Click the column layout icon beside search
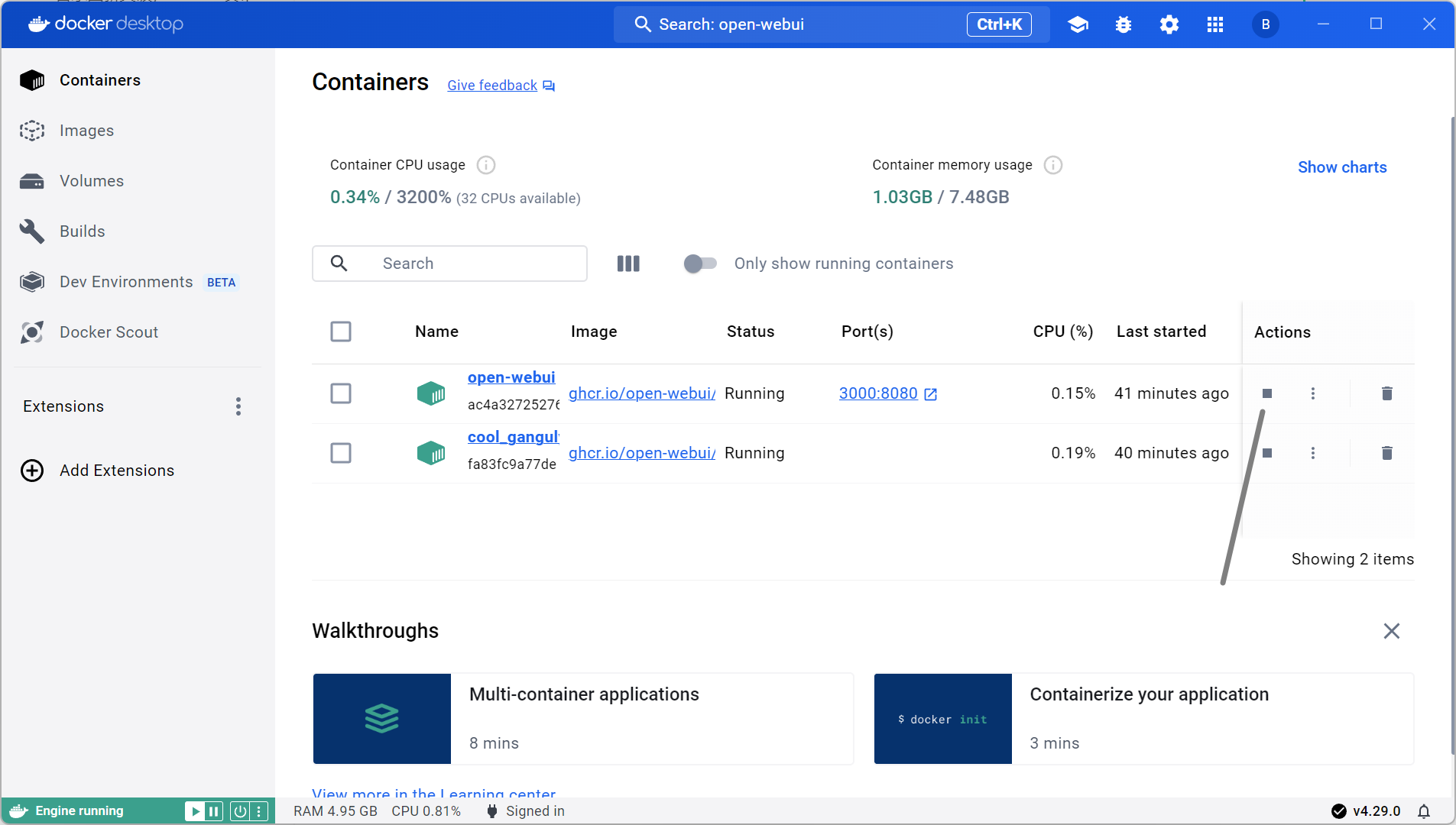The height and width of the screenshot is (825, 1456). point(628,264)
